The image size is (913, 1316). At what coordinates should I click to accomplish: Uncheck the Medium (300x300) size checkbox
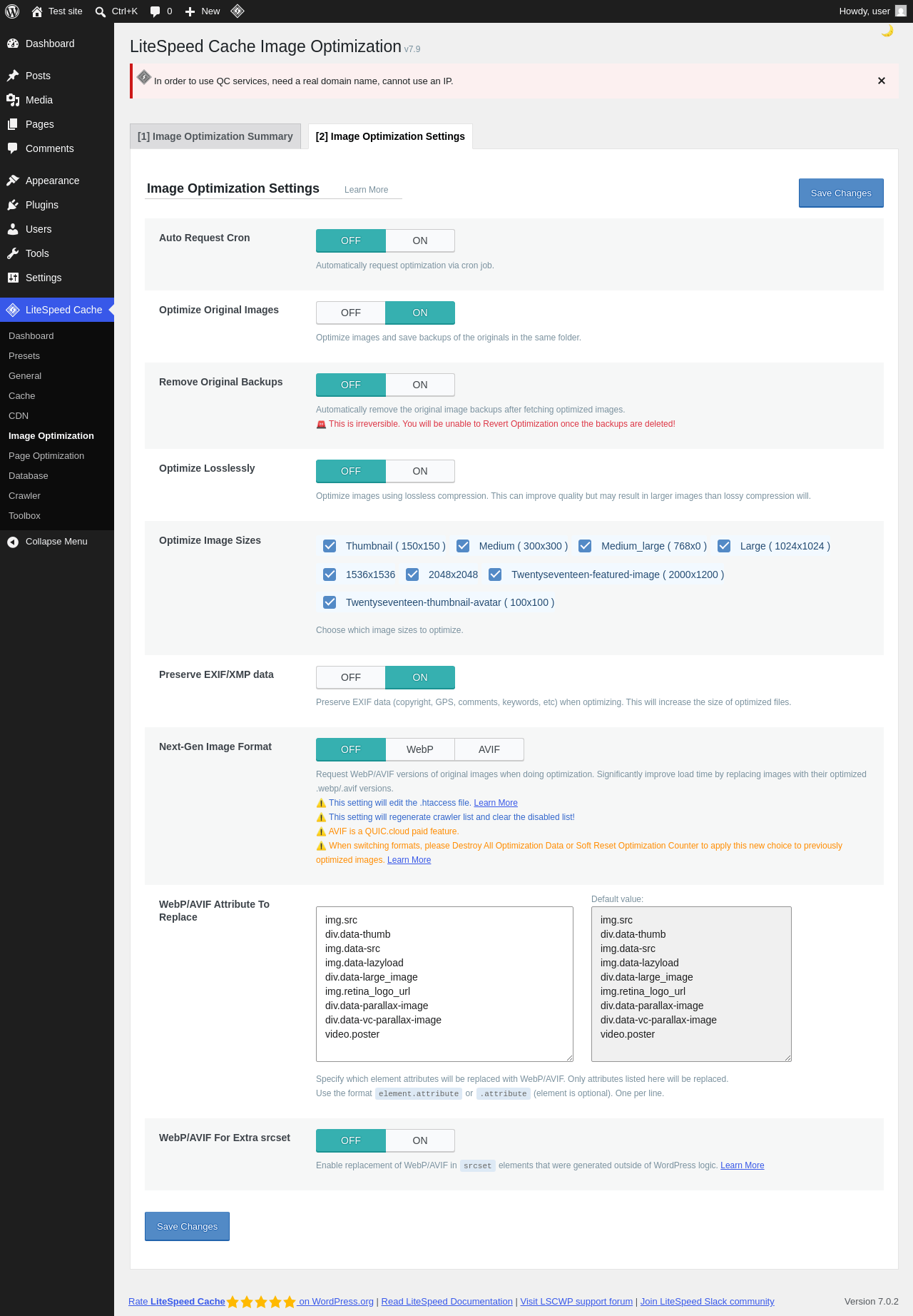[x=463, y=546]
